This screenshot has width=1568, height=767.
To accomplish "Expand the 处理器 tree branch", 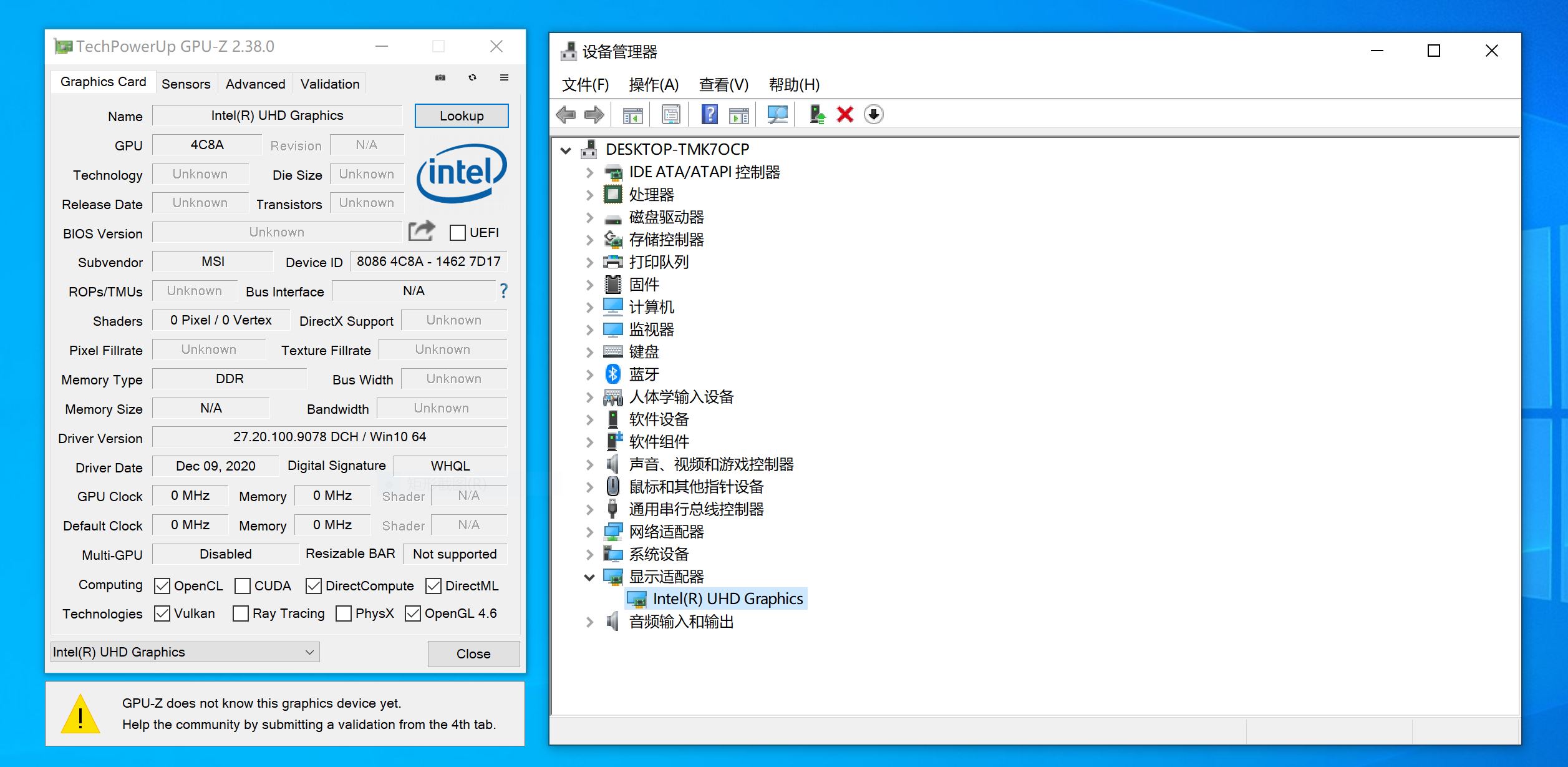I will (589, 194).
